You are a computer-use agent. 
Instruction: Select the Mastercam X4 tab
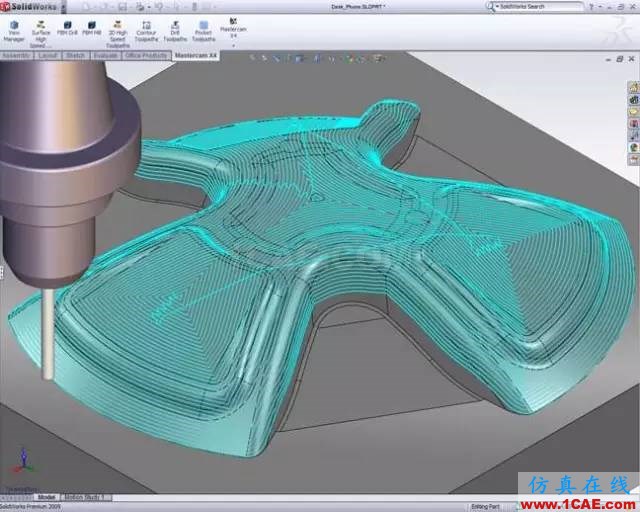click(195, 55)
